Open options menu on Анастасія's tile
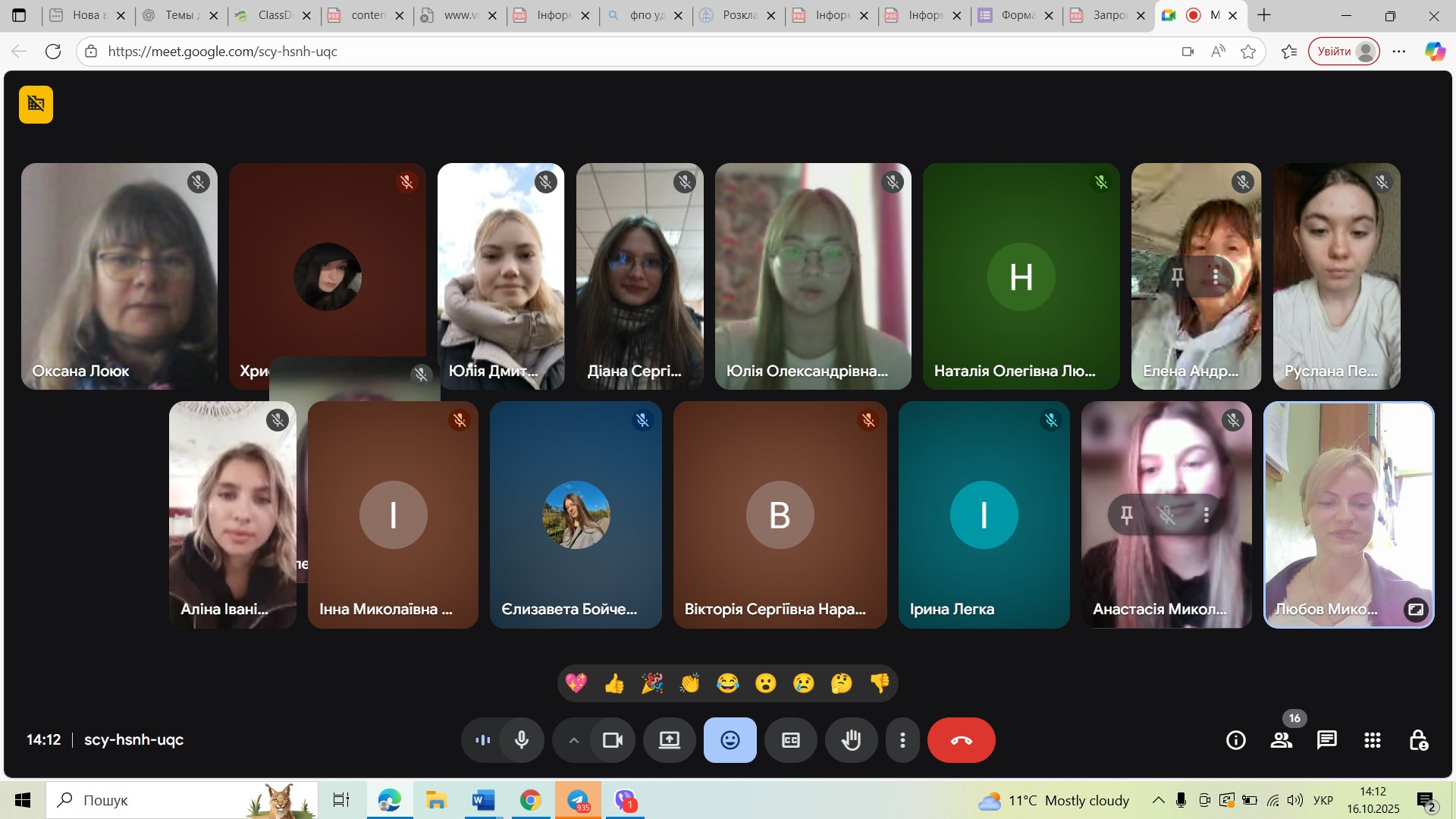The width and height of the screenshot is (1456, 819). coord(1206,515)
